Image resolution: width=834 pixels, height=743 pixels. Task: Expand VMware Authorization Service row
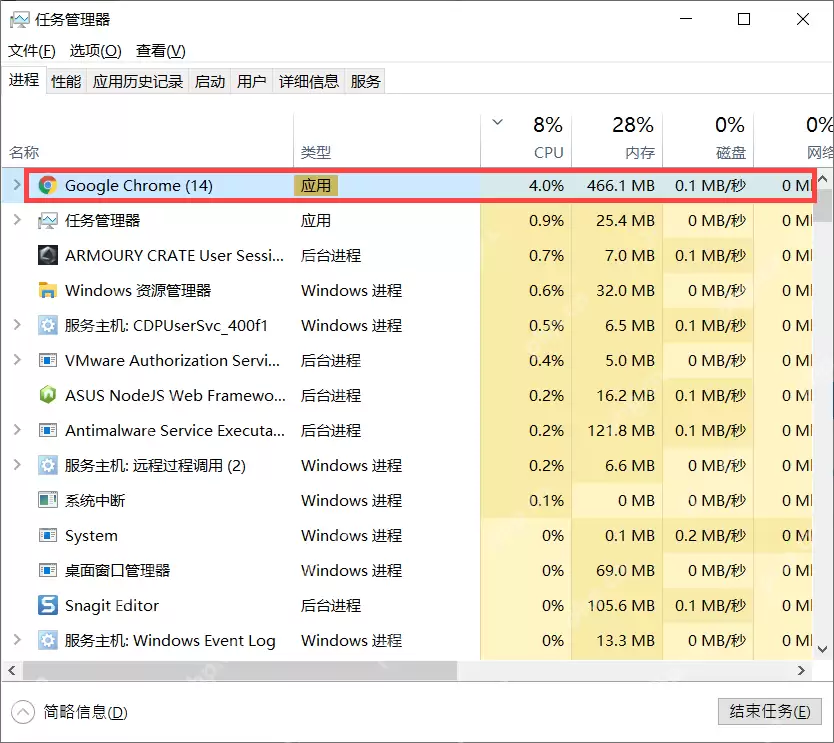click(16, 360)
